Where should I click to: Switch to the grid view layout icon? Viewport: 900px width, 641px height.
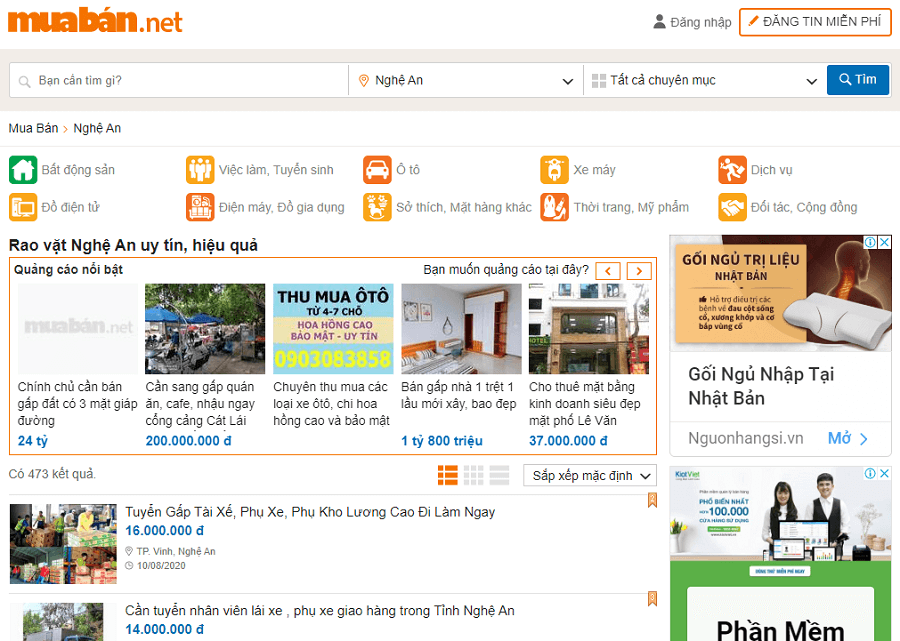[x=474, y=475]
